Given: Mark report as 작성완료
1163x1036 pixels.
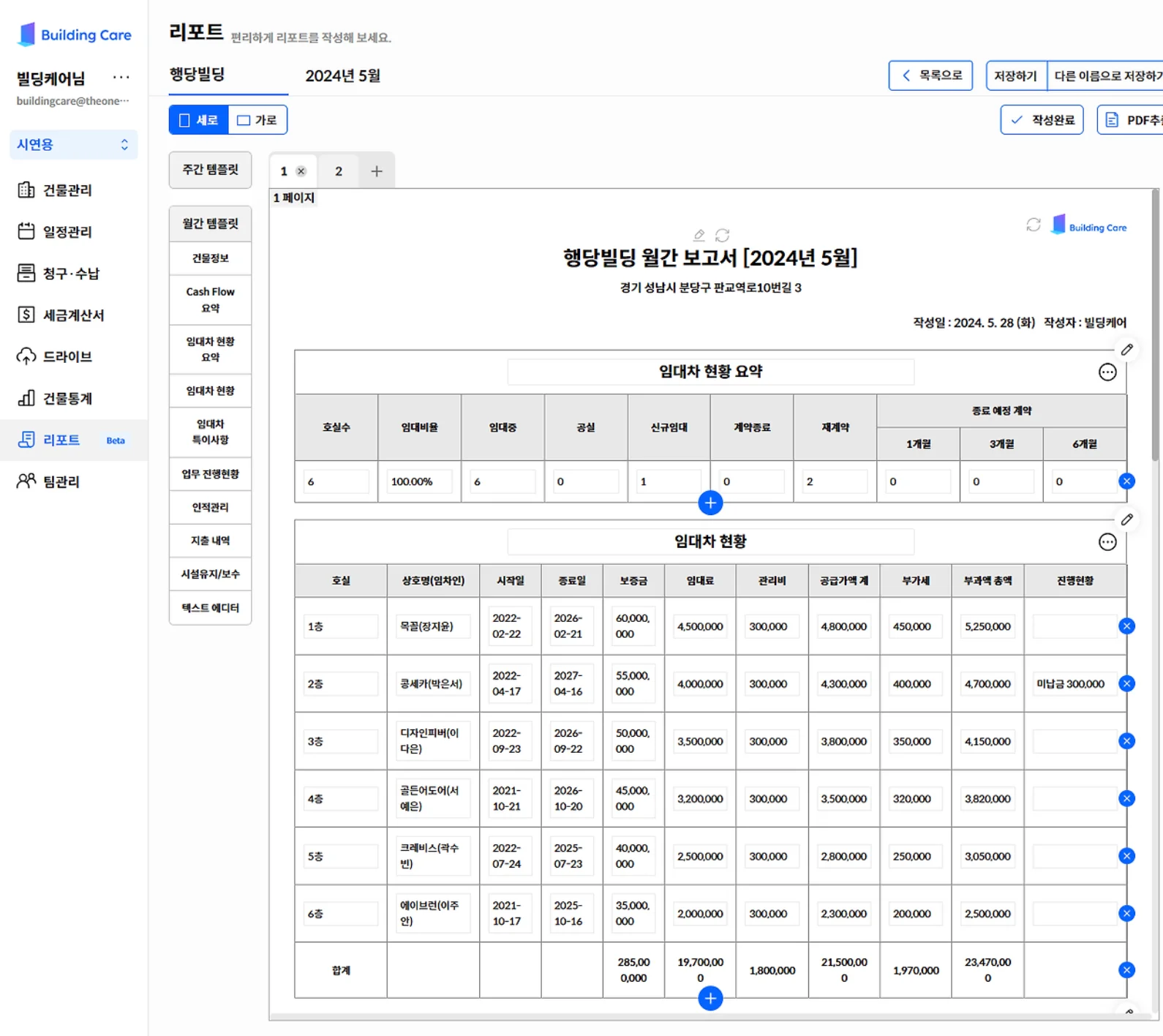Looking at the screenshot, I should click(1042, 120).
